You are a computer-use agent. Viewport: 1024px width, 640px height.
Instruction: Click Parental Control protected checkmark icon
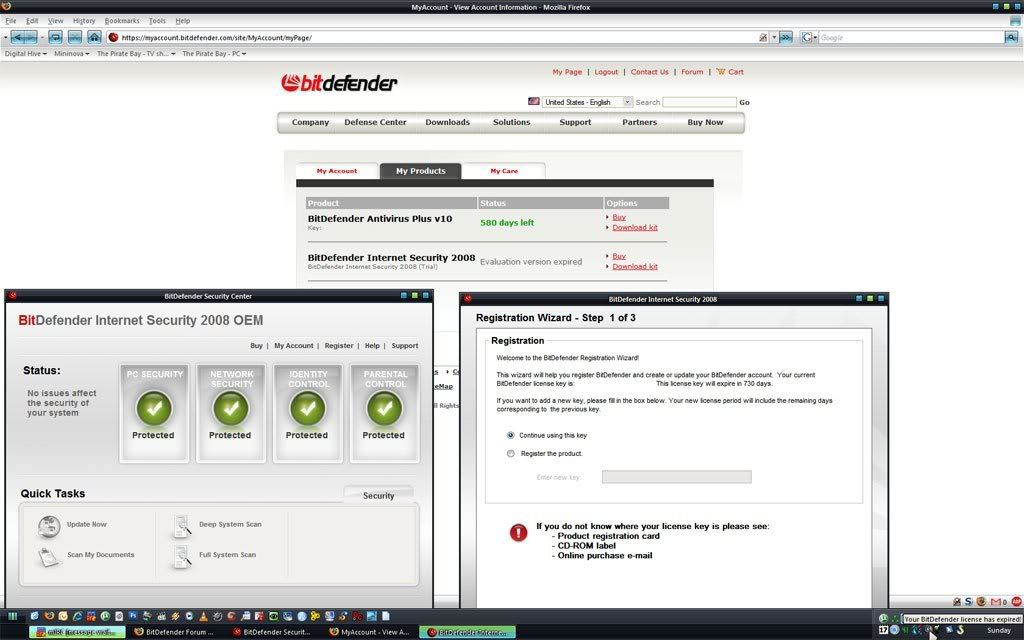coord(385,408)
